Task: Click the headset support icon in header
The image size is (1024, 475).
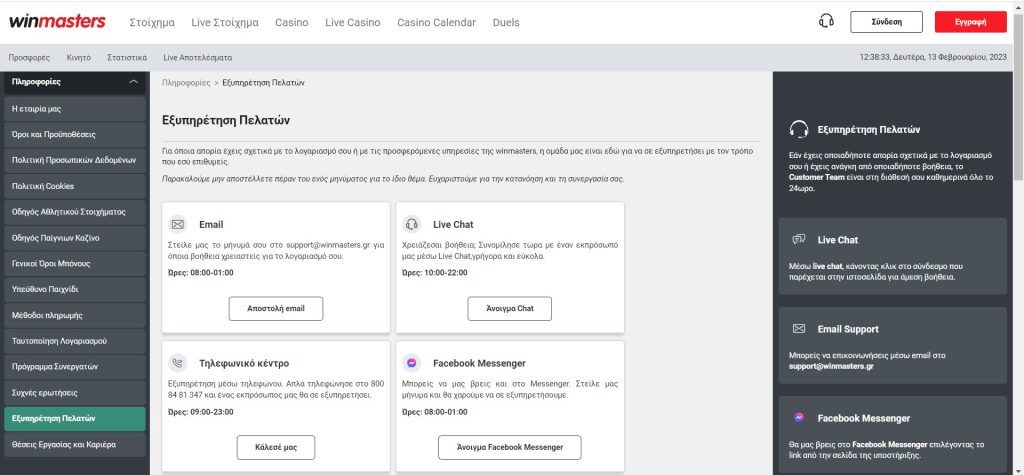Action: point(826,21)
